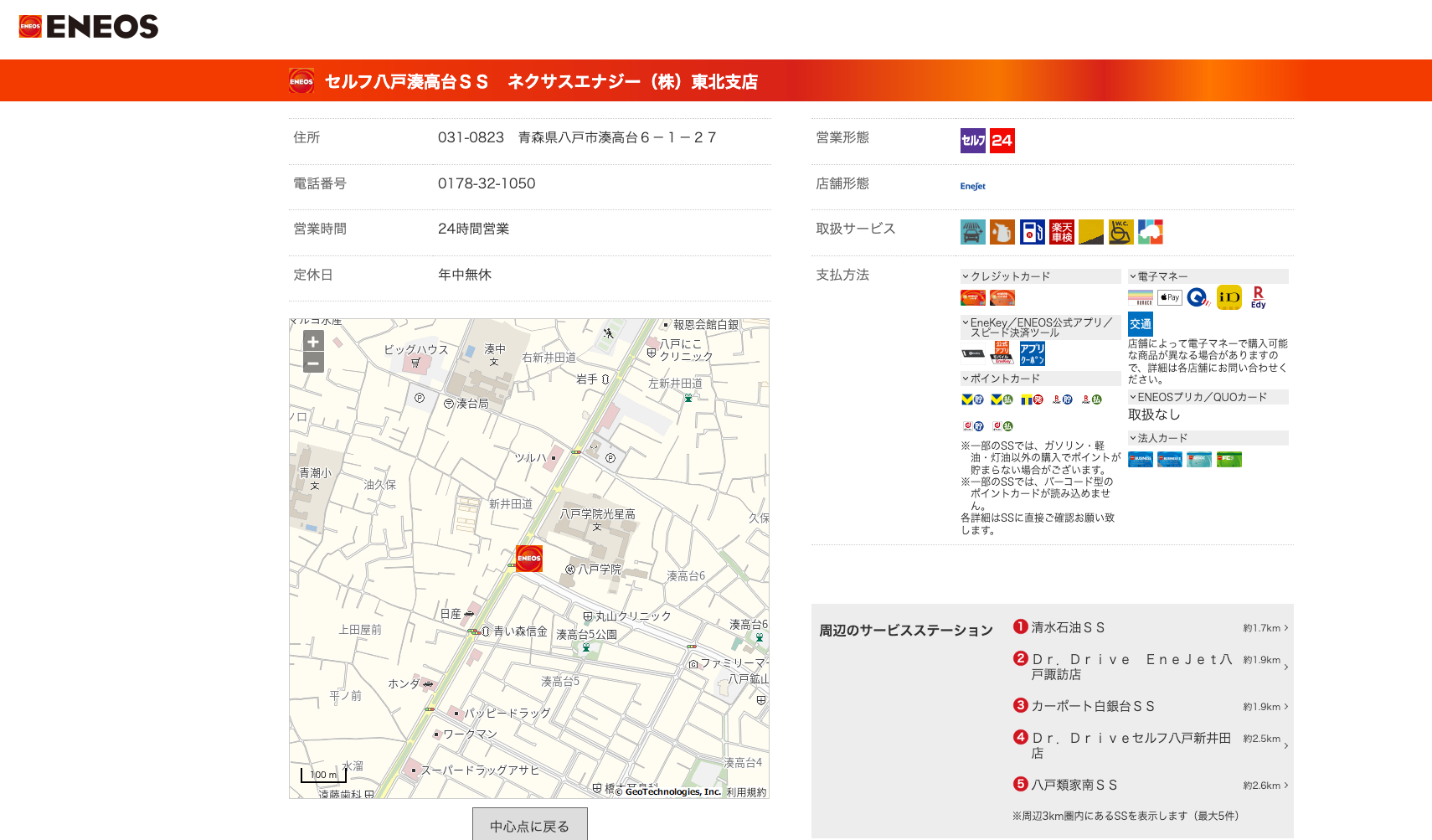Click the green FC corporate card icon

(1229, 459)
